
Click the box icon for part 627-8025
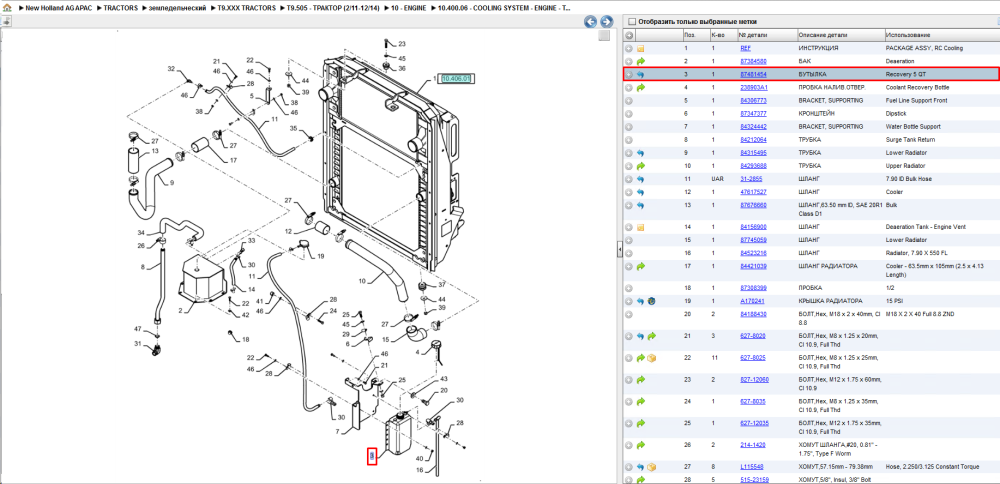tap(652, 358)
